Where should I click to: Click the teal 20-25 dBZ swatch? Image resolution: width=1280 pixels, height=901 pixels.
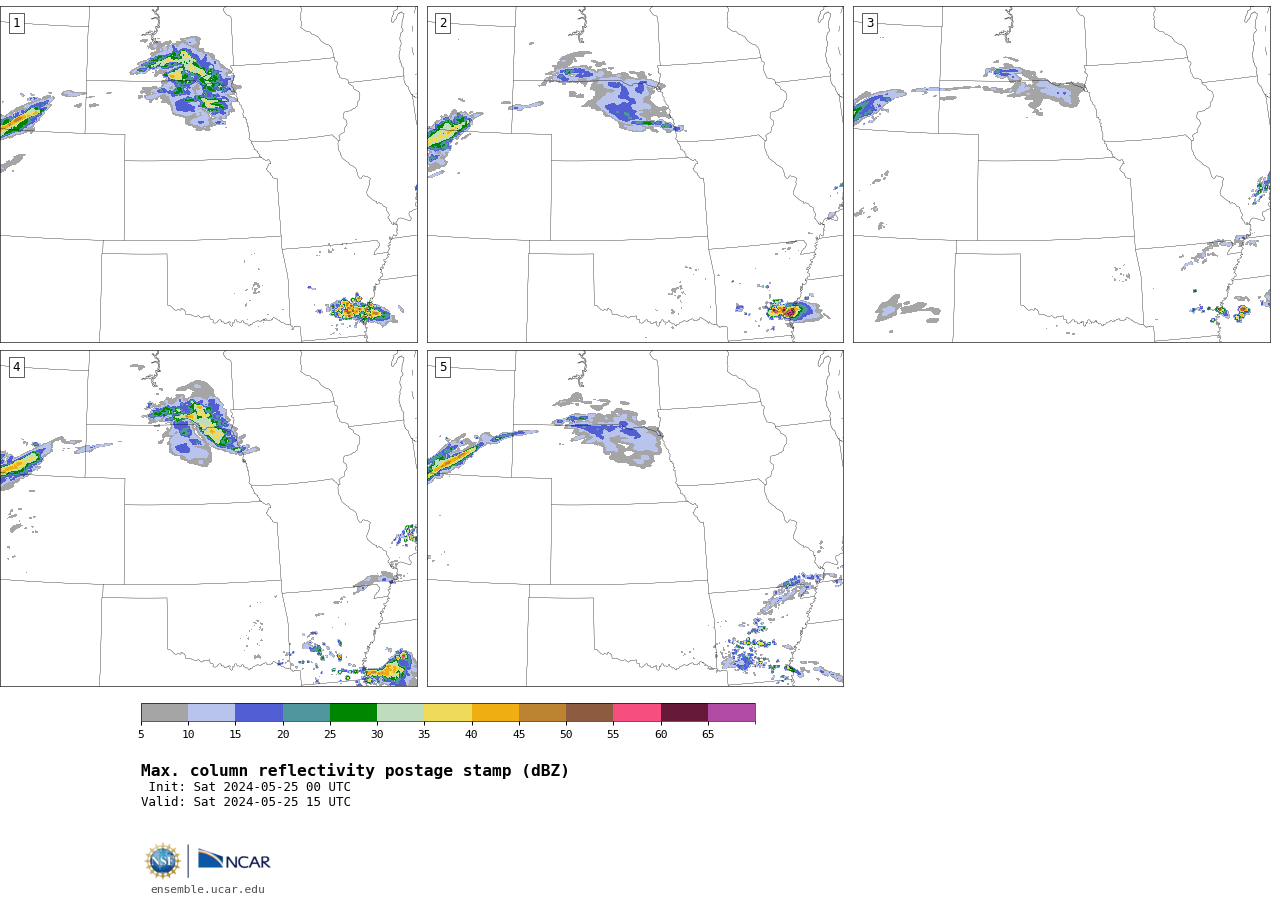click(306, 712)
